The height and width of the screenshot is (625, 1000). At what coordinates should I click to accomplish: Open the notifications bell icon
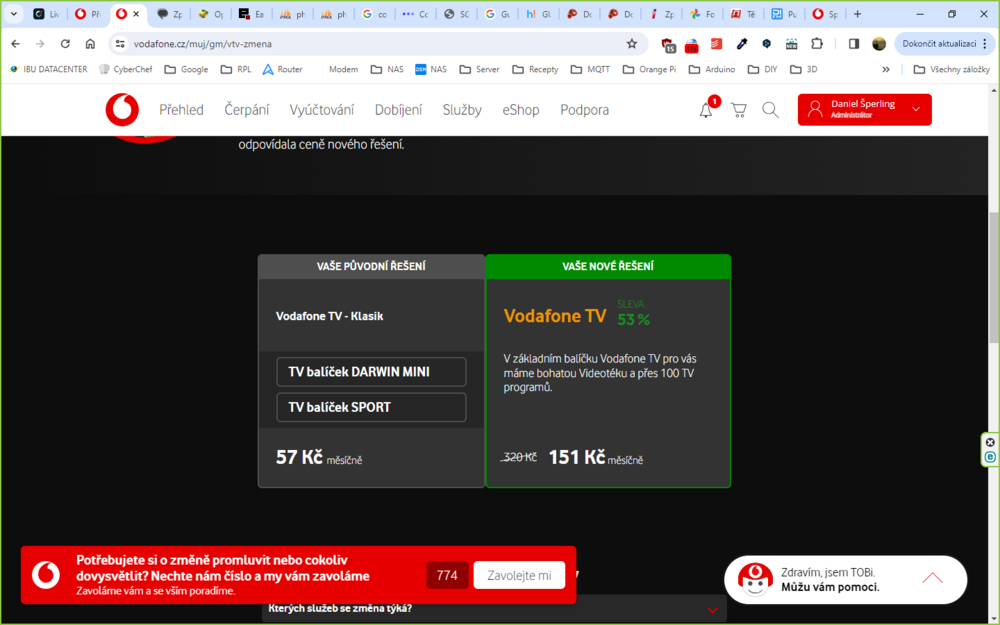706,110
